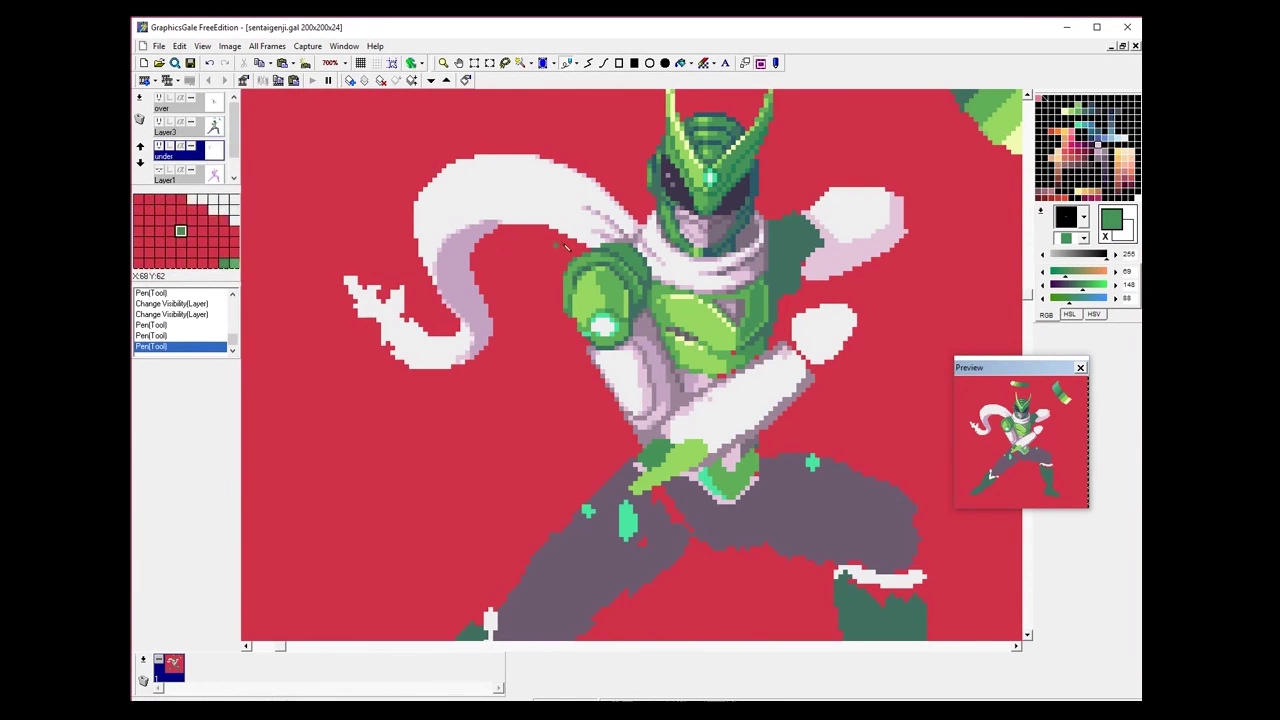The height and width of the screenshot is (720, 1280).
Task: Undo the last action
Action: coord(210,63)
